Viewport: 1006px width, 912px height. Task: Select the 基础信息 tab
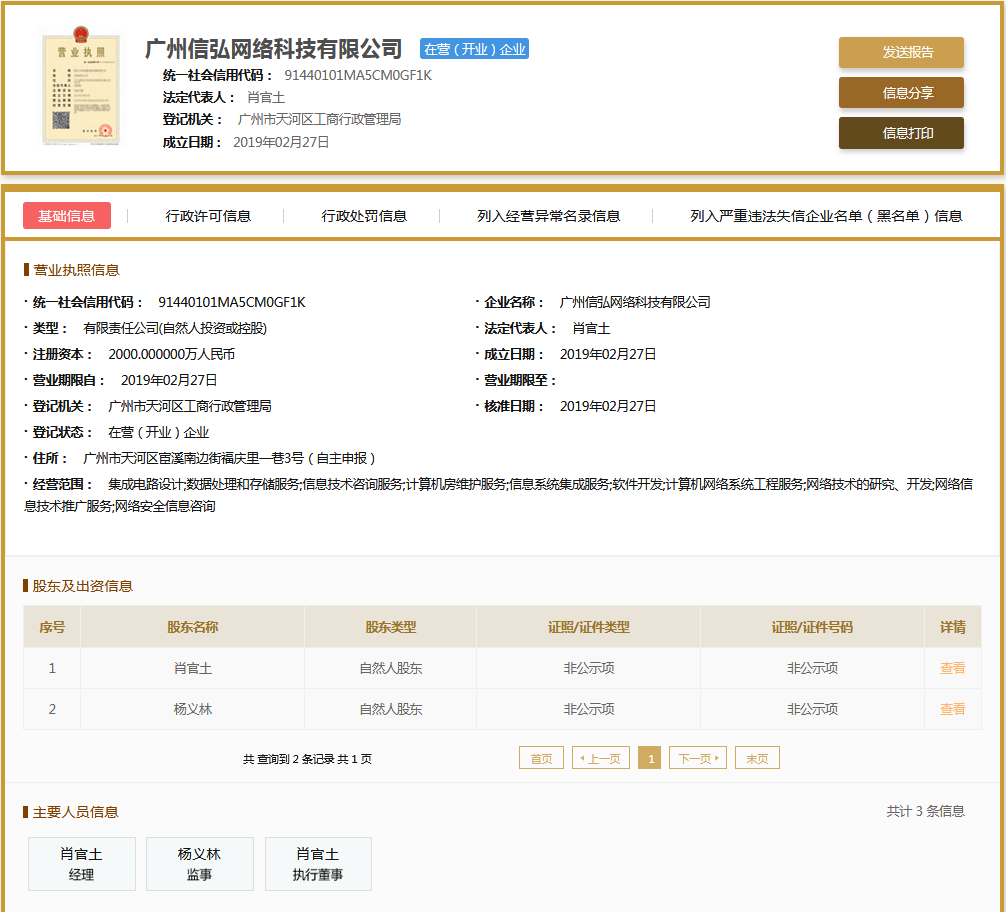pyautogui.click(x=67, y=216)
